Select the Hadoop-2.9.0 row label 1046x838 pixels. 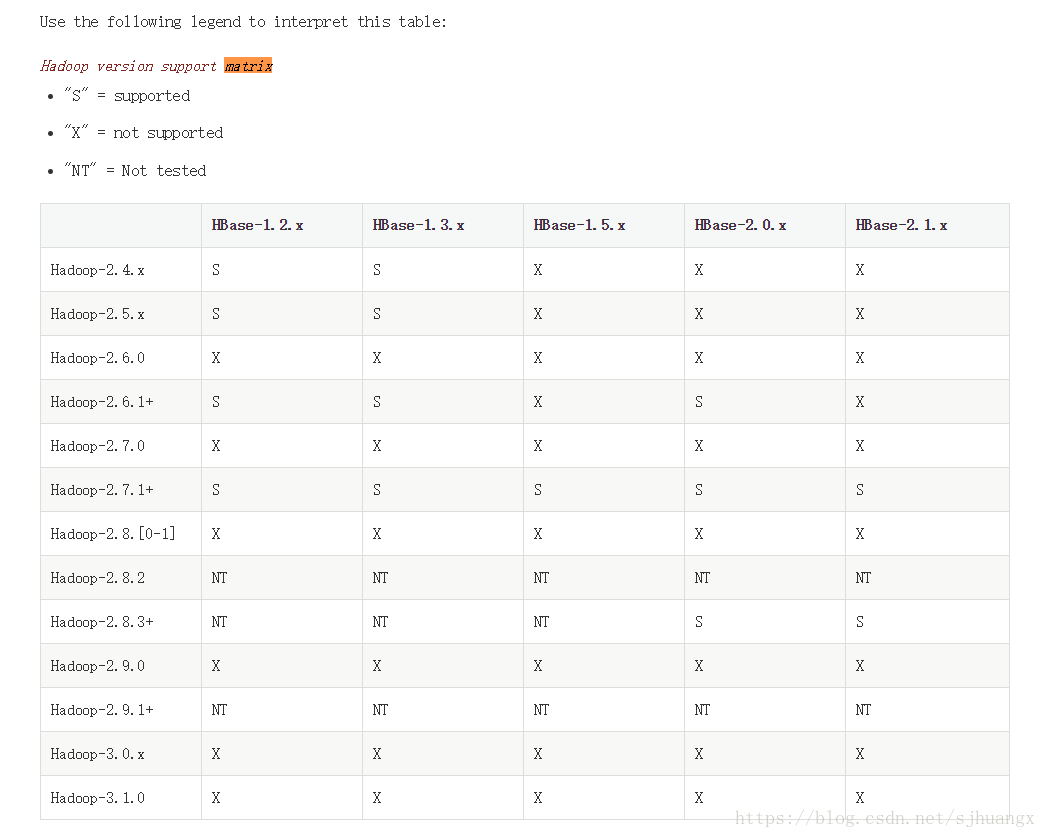pyautogui.click(x=97, y=666)
